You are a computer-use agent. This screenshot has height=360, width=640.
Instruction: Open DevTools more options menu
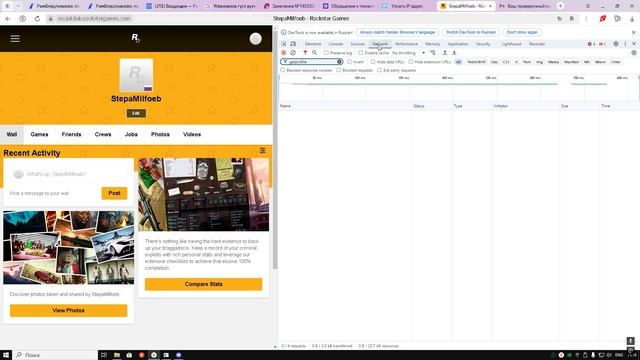tap(625, 44)
